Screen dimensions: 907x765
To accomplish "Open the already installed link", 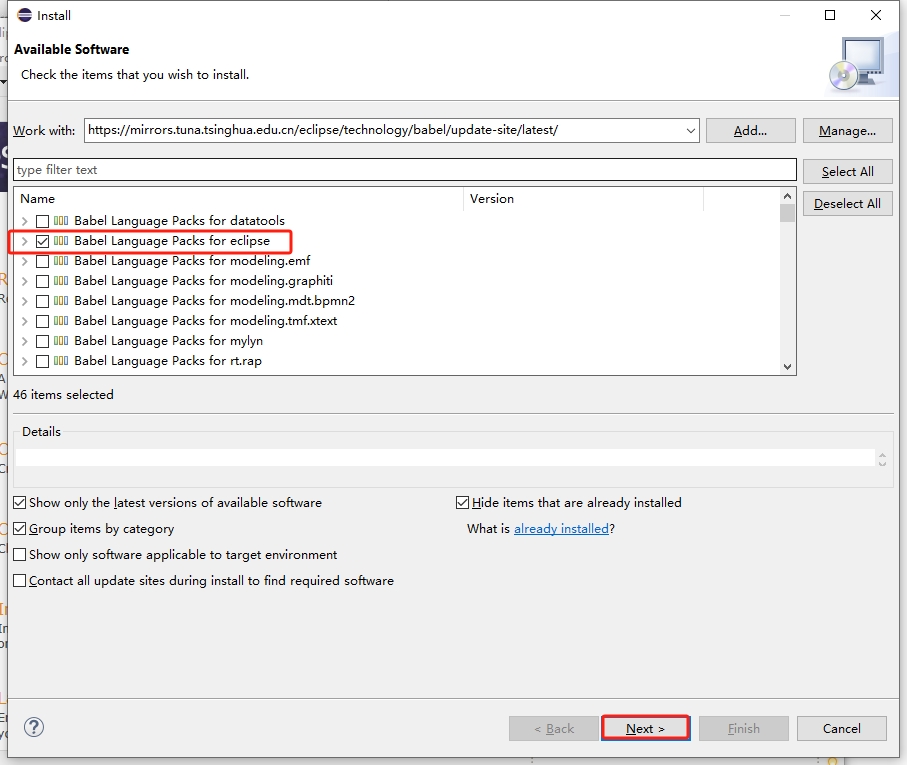I will tap(561, 529).
